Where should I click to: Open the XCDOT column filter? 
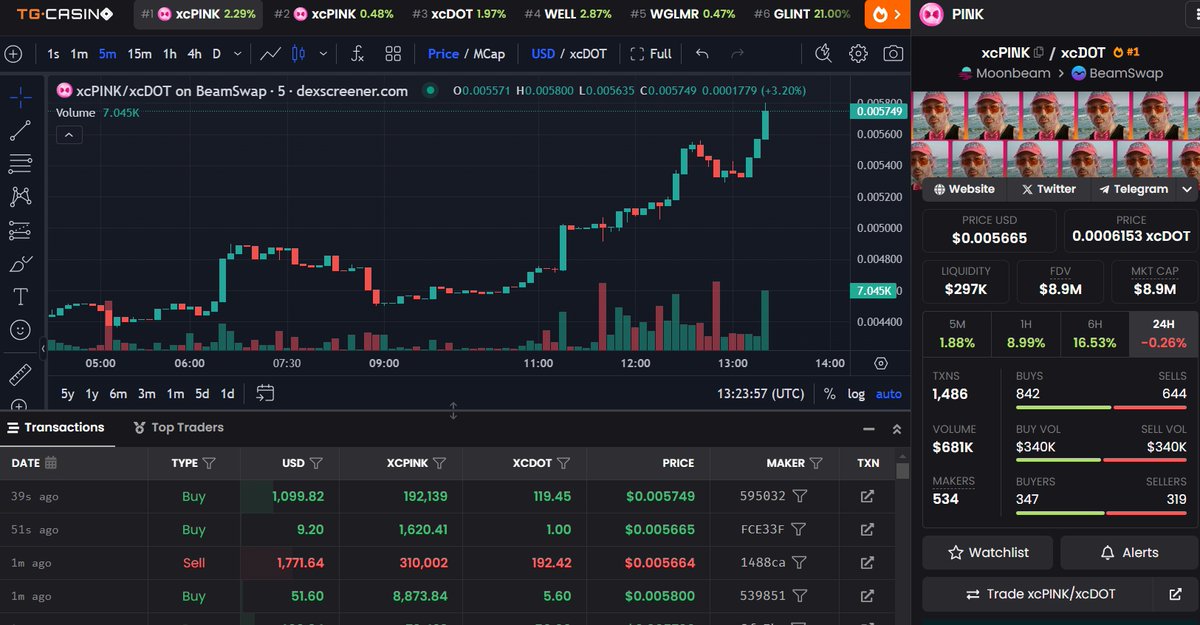click(x=563, y=463)
